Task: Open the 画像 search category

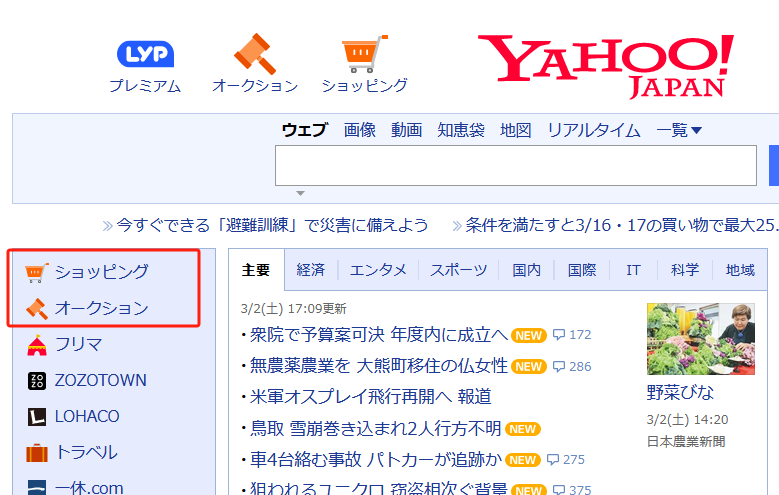Action: coord(359,130)
